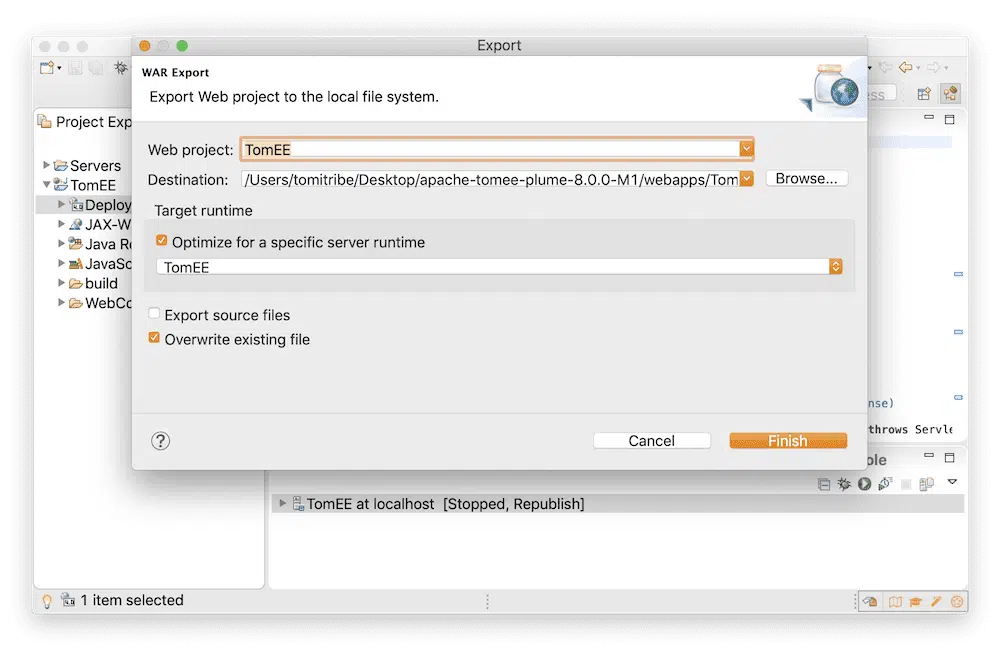Image resolution: width=1000 pixels, height=653 pixels.
Task: Click the back navigation arrow in toolbar
Action: click(906, 68)
